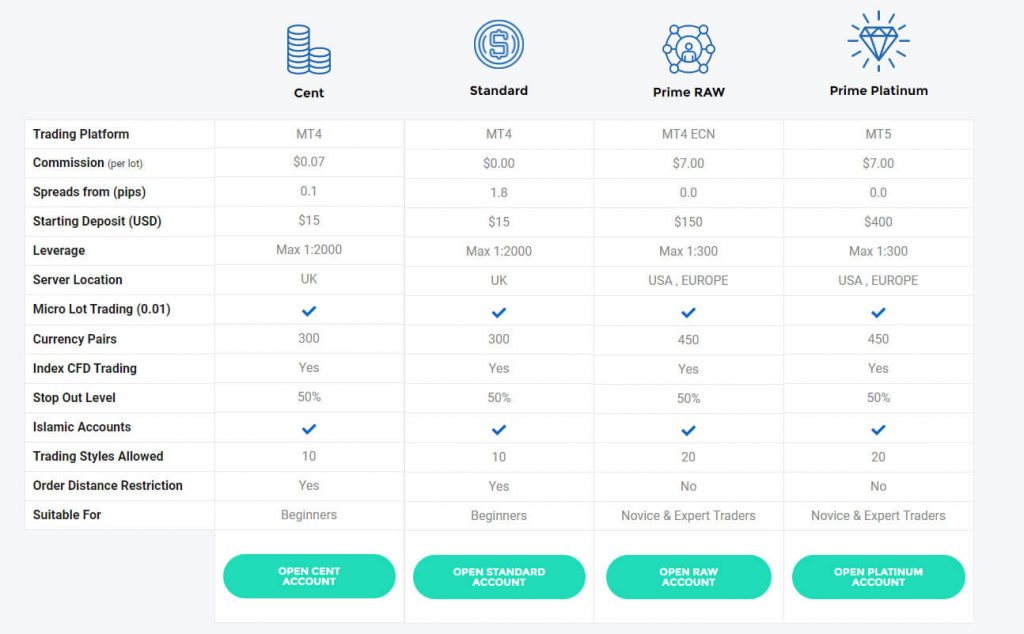Select the Prime Platinum column heading

878,91
